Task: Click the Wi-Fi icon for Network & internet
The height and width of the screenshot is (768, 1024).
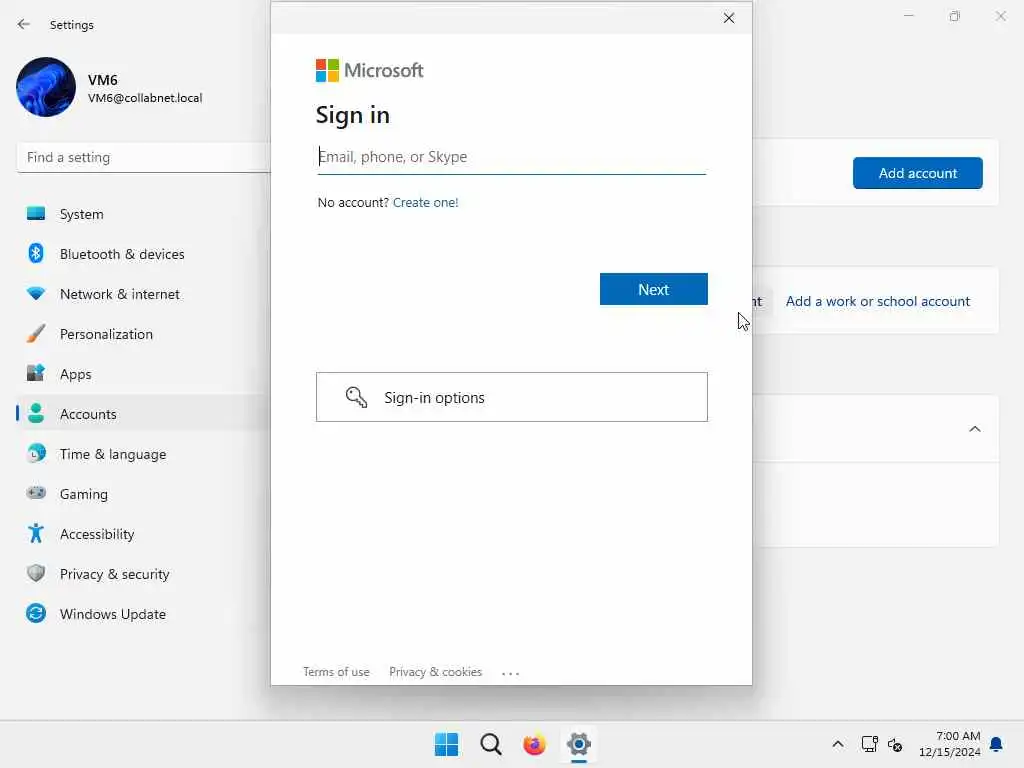Action: (36, 294)
